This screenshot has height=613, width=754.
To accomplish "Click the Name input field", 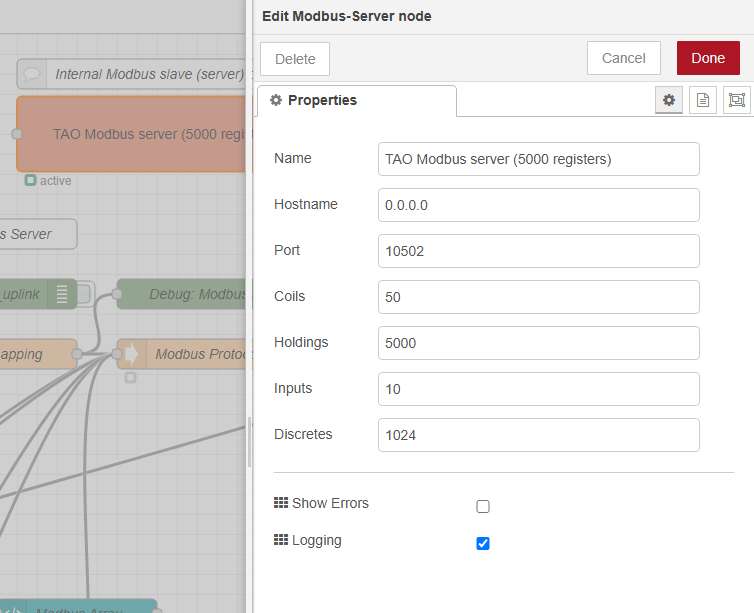I will click(x=538, y=159).
